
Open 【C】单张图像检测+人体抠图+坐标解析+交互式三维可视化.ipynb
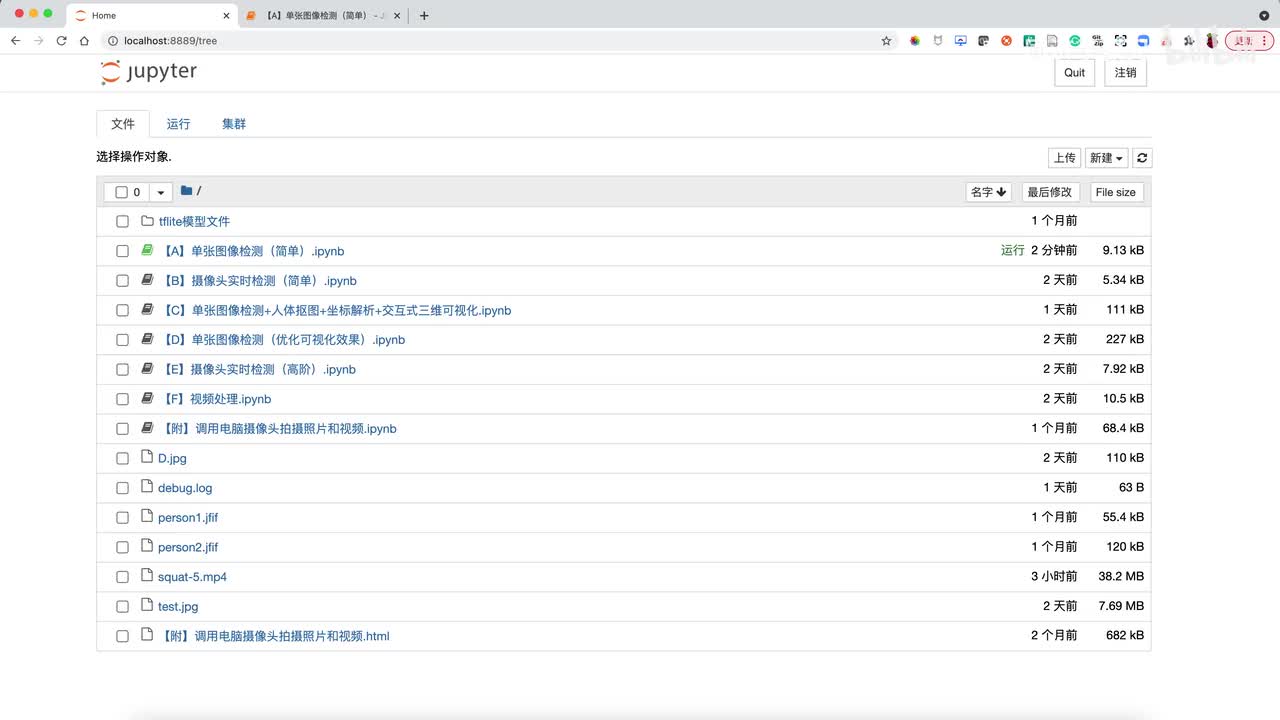(336, 310)
